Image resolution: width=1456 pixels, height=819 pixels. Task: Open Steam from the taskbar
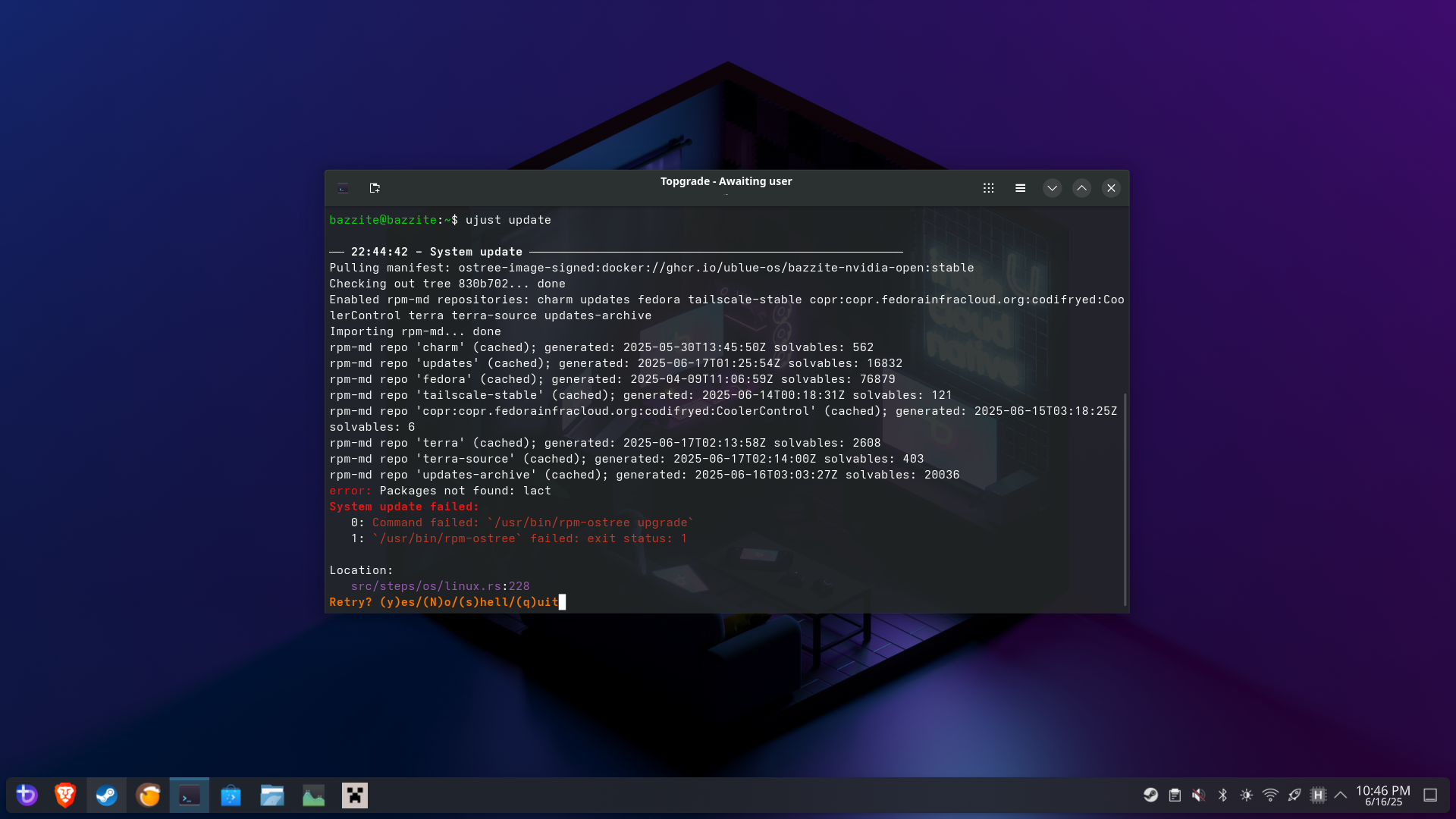click(106, 795)
